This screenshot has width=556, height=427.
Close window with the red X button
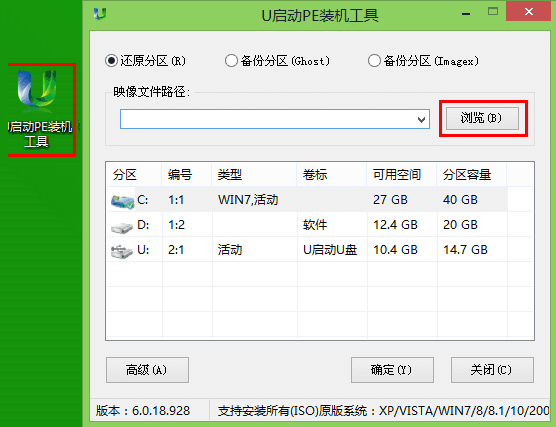[529, 12]
